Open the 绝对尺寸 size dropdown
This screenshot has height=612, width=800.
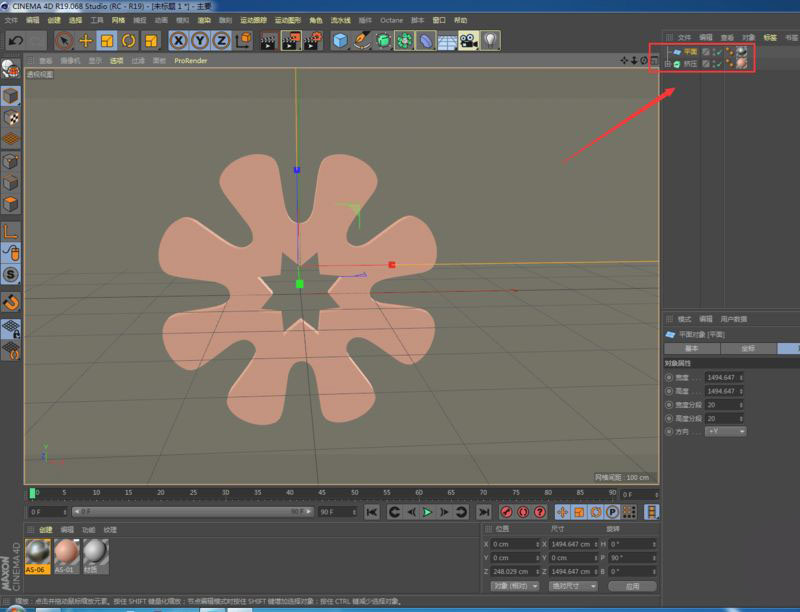(572, 586)
